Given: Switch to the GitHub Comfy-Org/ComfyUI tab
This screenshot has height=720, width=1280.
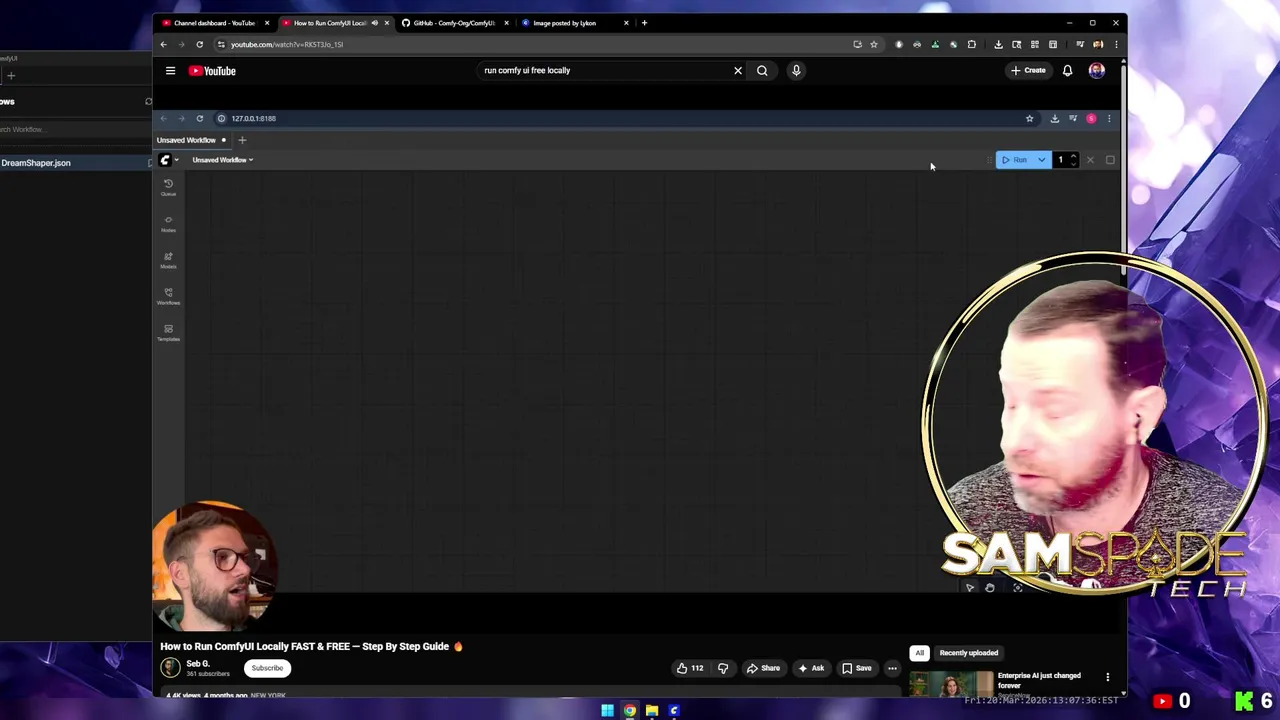Looking at the screenshot, I should tap(454, 23).
